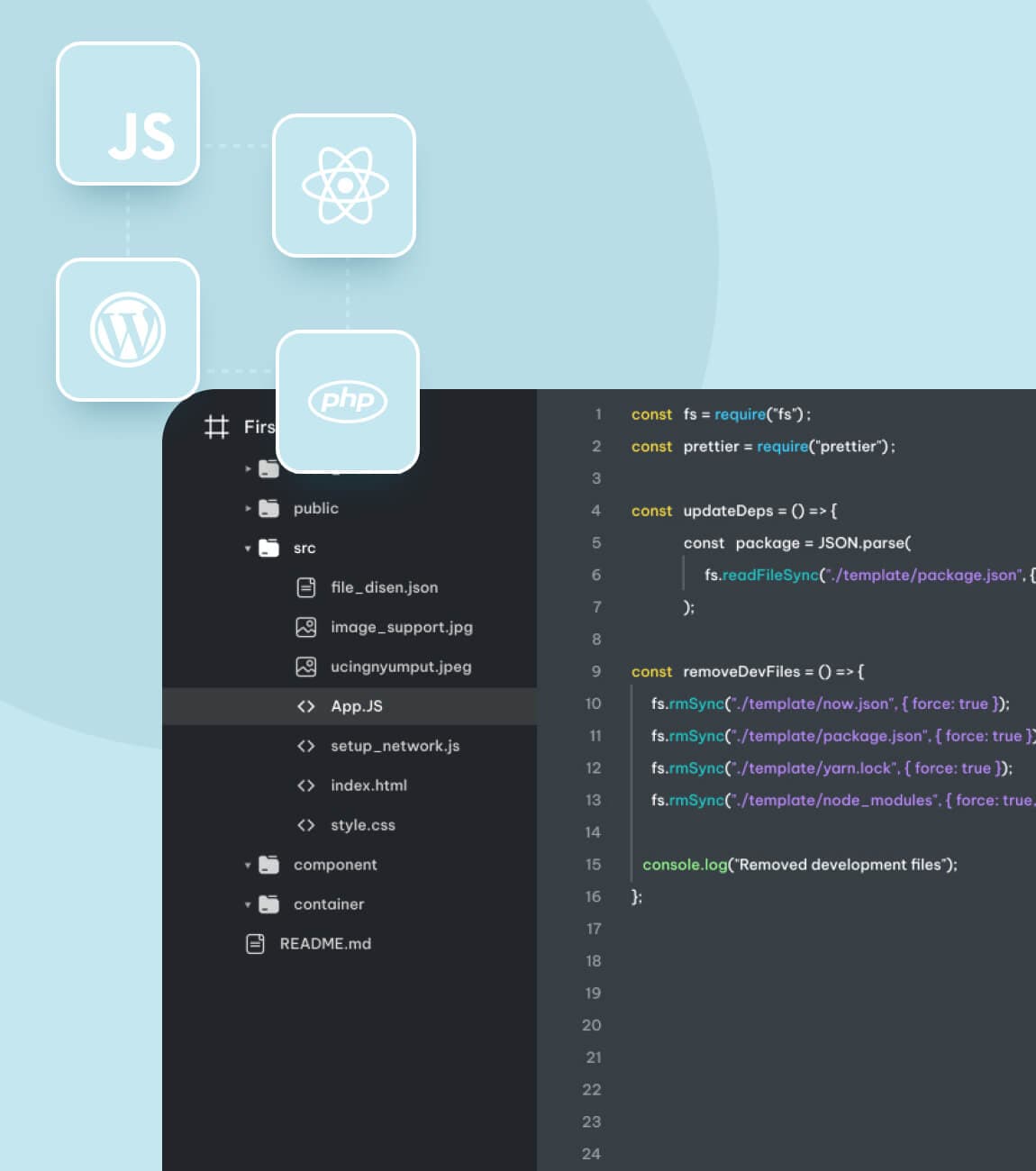Click the folder icon beside public
This screenshot has height=1171, width=1036.
pos(268,508)
